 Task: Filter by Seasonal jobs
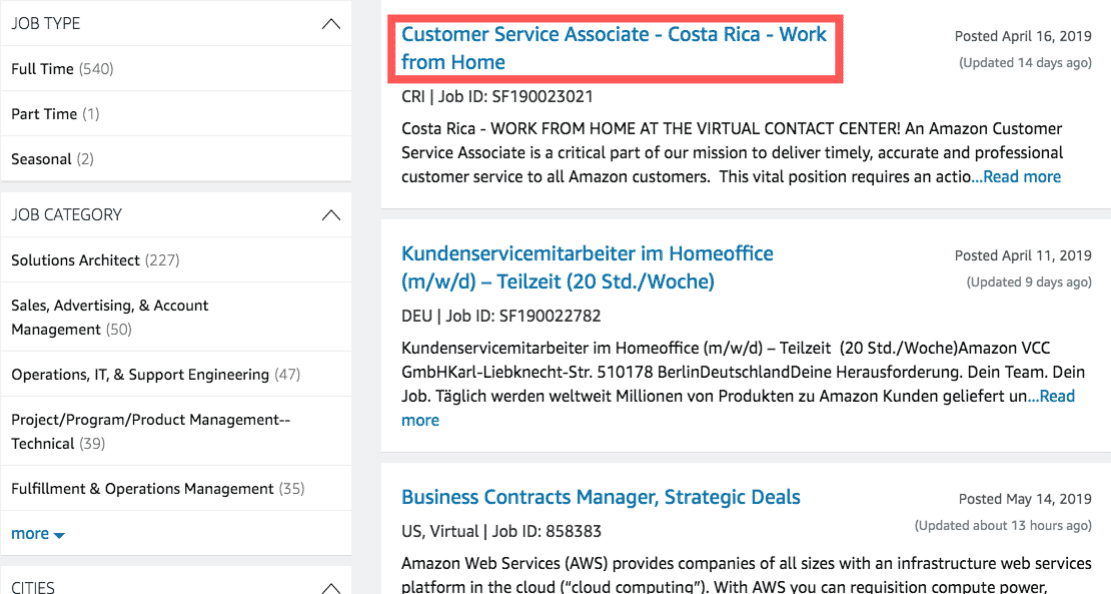click(52, 159)
